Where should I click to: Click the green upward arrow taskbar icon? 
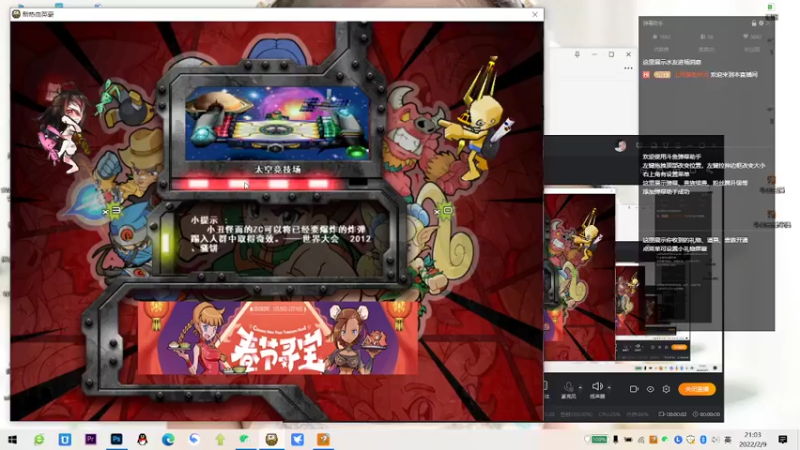[x=220, y=439]
